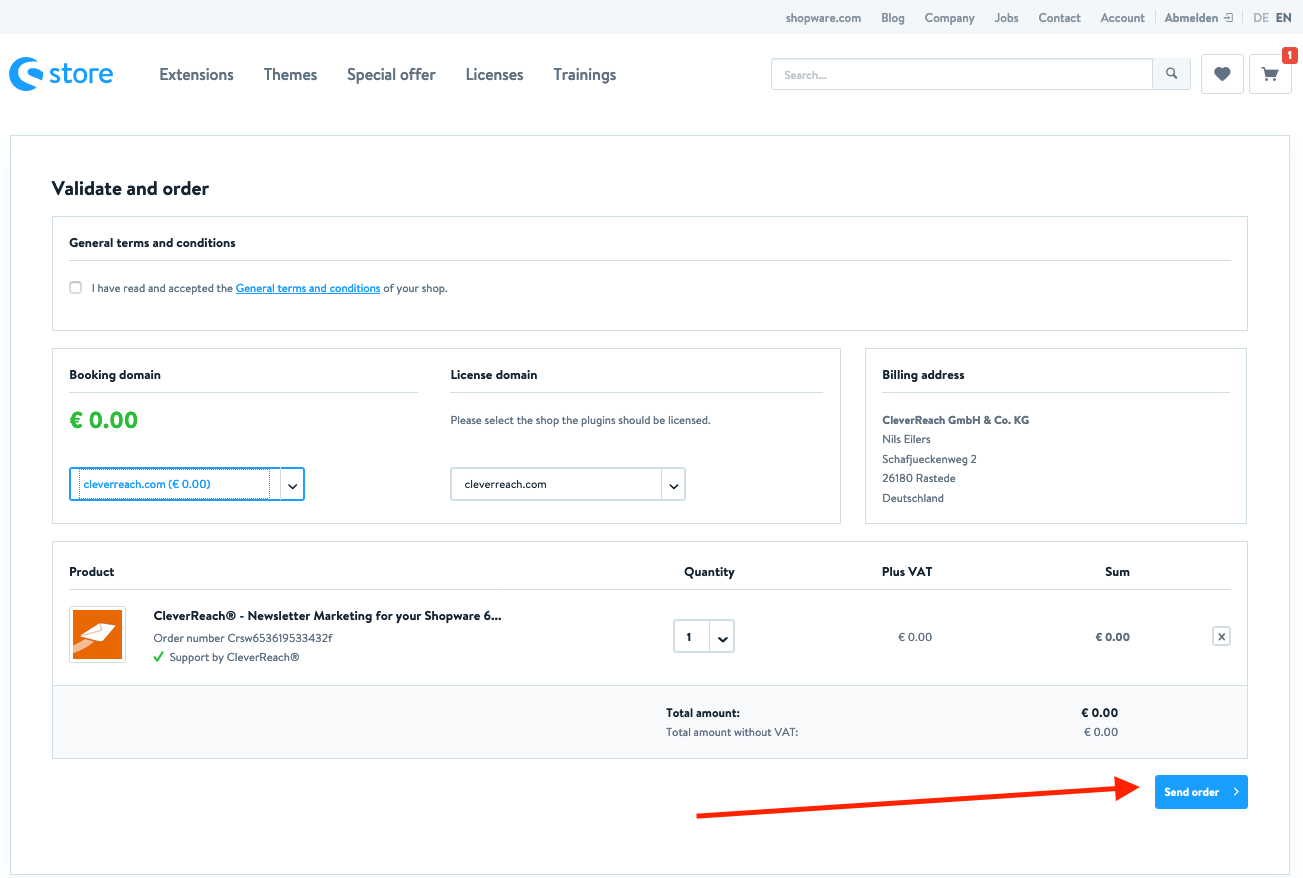Switch language to DE
This screenshot has width=1303, height=878.
tap(1260, 18)
